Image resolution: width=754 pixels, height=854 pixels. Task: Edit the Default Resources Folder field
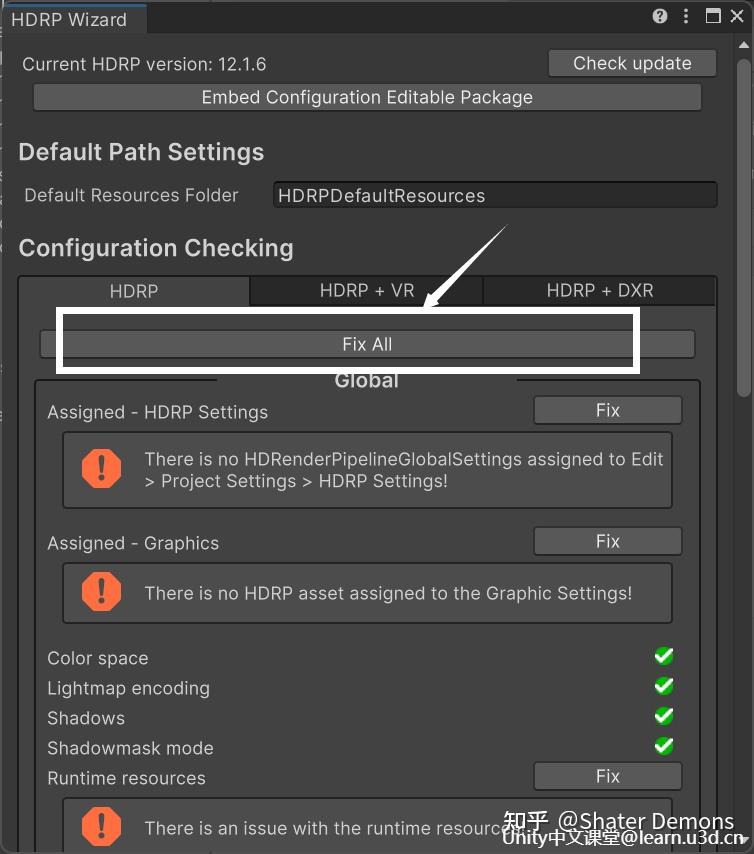coord(495,195)
